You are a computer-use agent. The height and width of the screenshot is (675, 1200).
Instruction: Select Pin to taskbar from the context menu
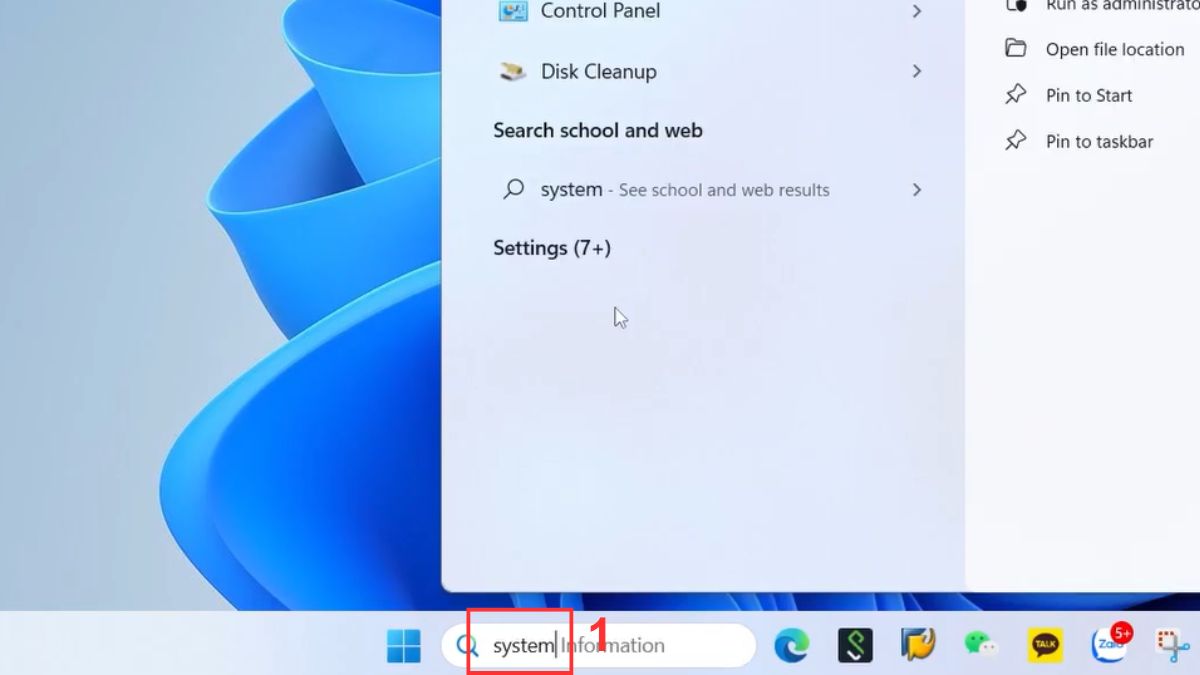pyautogui.click(x=1098, y=141)
